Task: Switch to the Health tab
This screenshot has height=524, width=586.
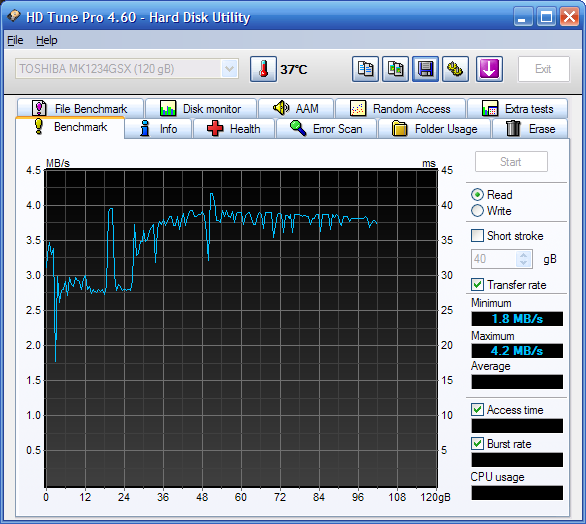Action: [x=234, y=129]
